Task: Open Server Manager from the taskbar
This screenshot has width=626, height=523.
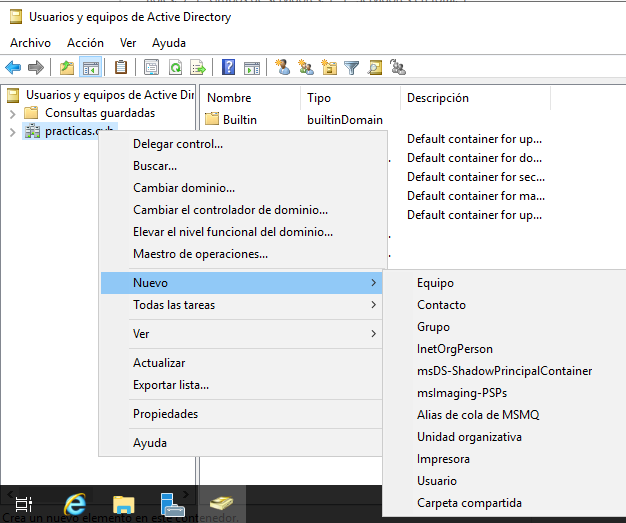Action: click(x=172, y=504)
